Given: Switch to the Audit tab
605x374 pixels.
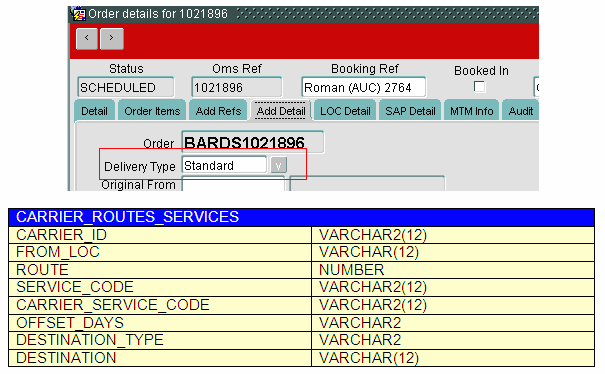Looking at the screenshot, I should pos(521,111).
